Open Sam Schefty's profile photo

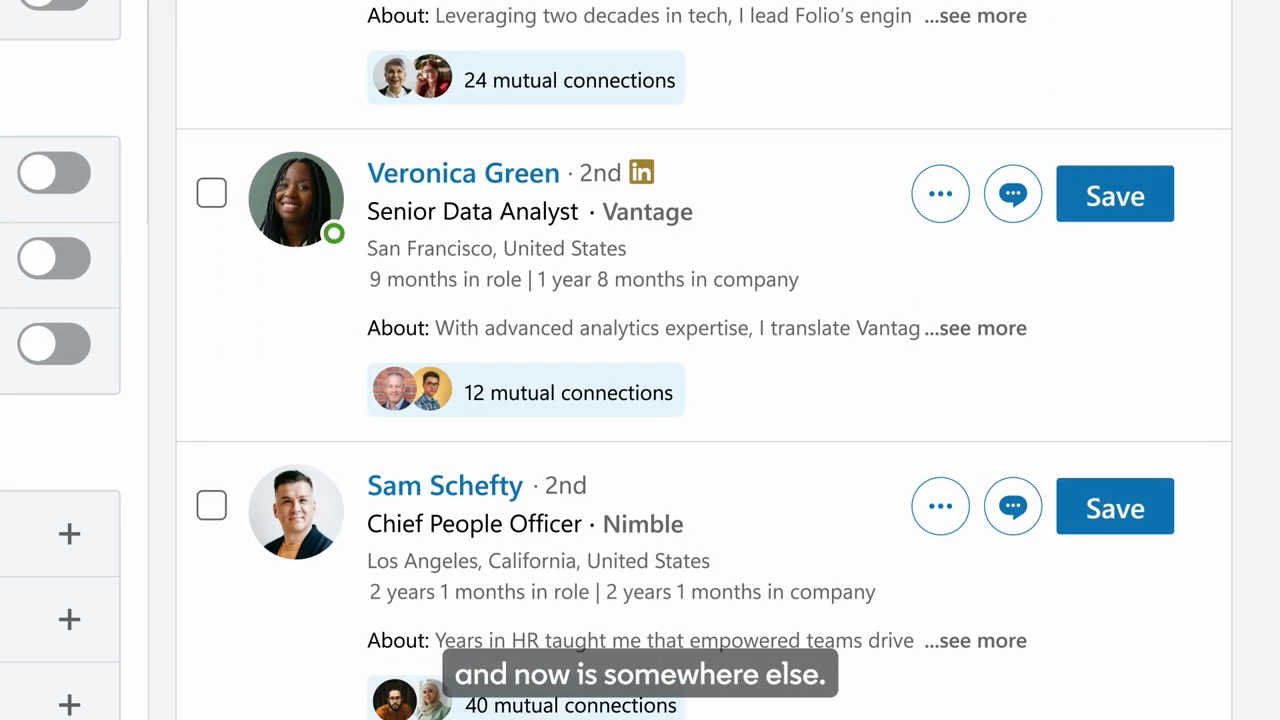click(x=296, y=511)
